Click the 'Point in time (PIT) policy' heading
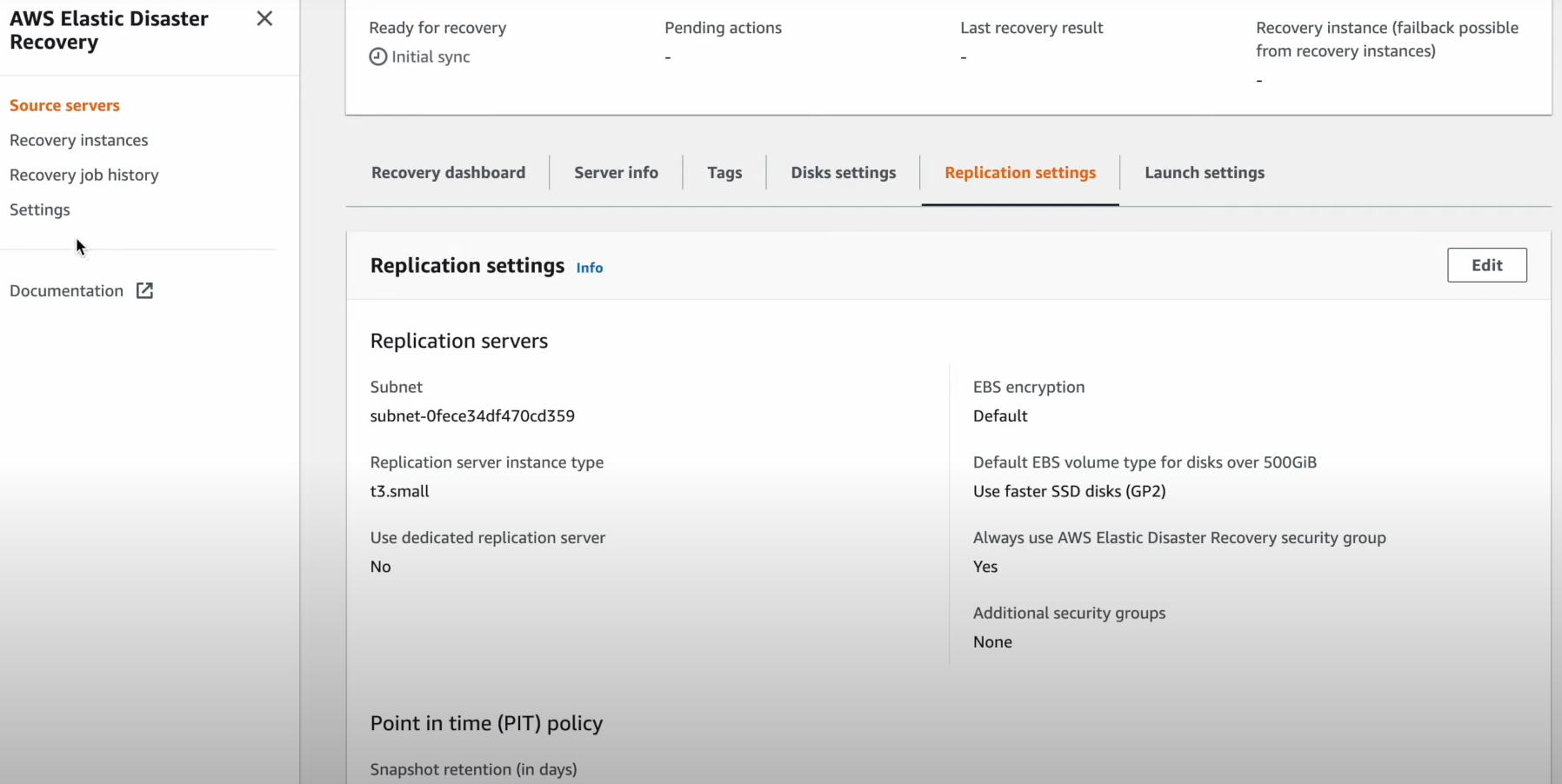This screenshot has height=784, width=1562. [x=486, y=723]
